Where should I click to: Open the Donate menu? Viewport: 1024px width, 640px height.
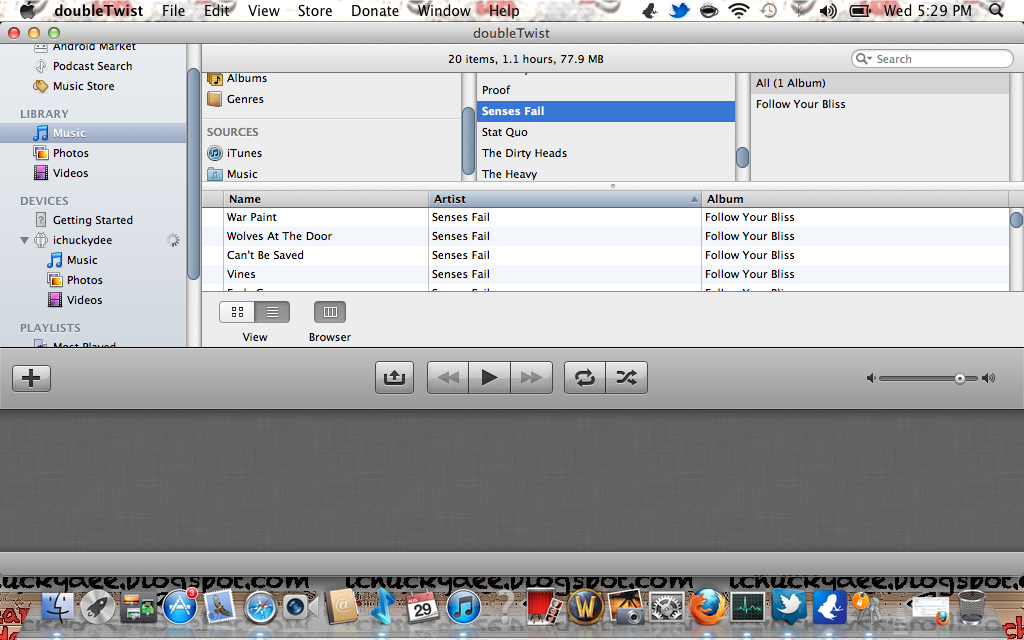[x=375, y=10]
